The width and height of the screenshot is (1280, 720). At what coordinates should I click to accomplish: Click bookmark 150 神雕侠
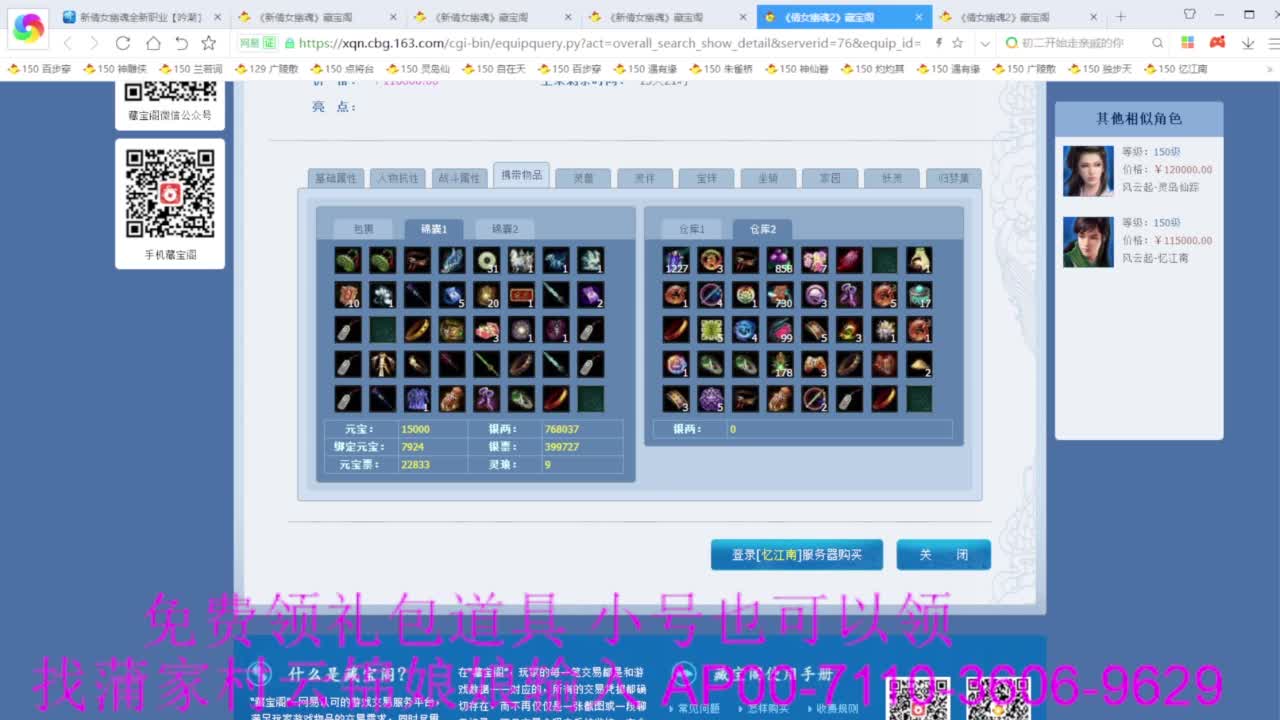click(114, 69)
